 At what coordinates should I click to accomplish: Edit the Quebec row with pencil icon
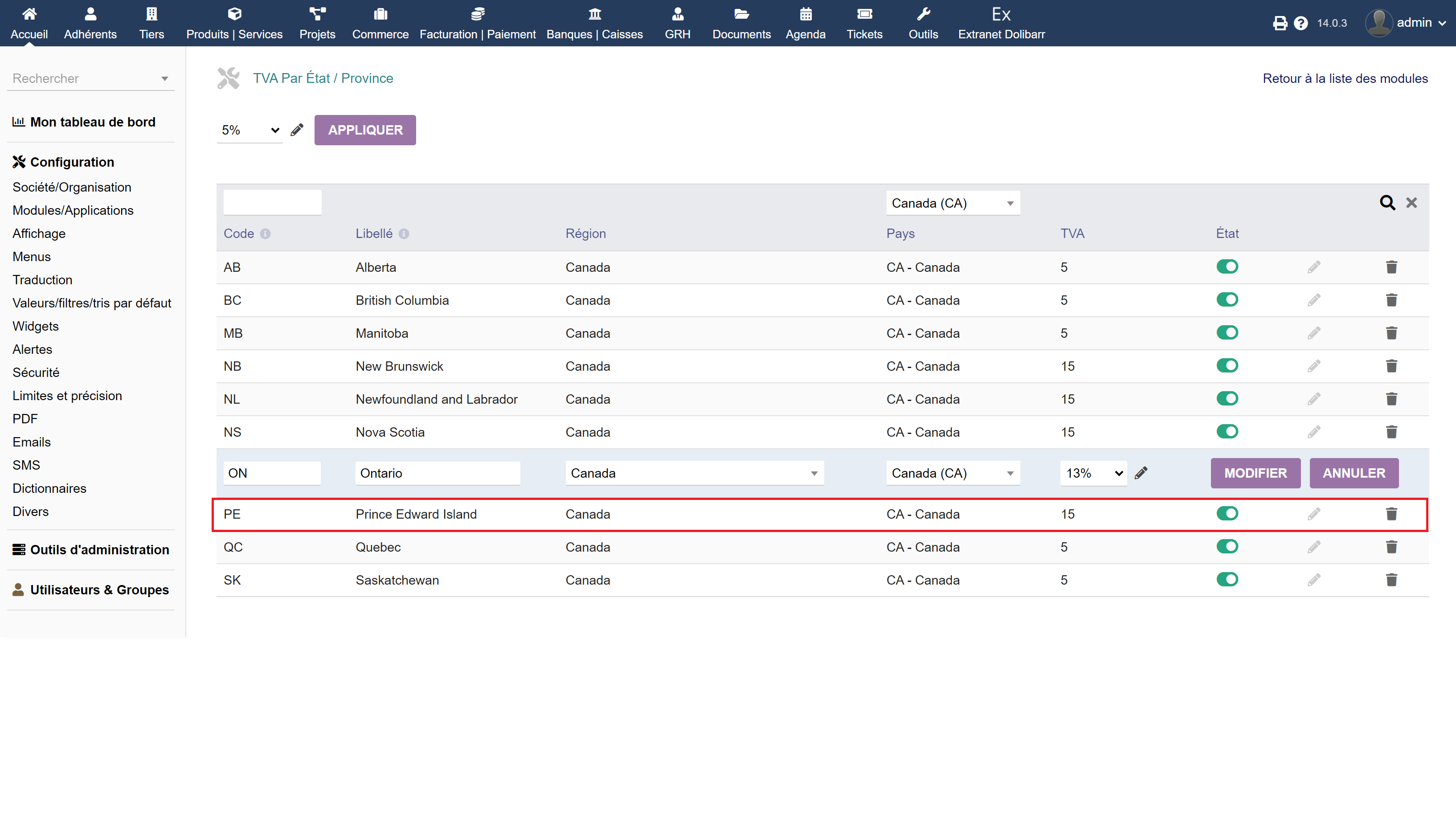click(x=1313, y=547)
